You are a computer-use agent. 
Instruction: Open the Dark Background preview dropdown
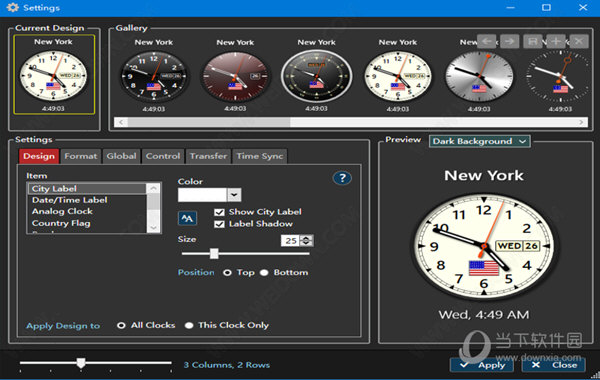point(479,141)
